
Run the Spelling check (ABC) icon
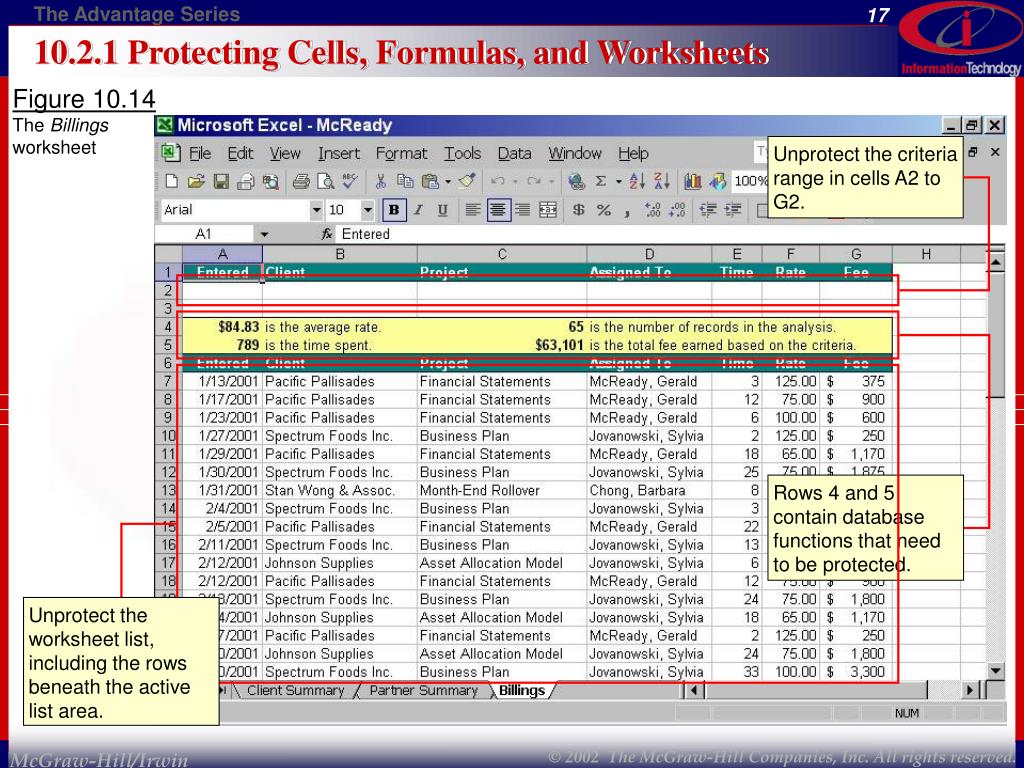(350, 181)
